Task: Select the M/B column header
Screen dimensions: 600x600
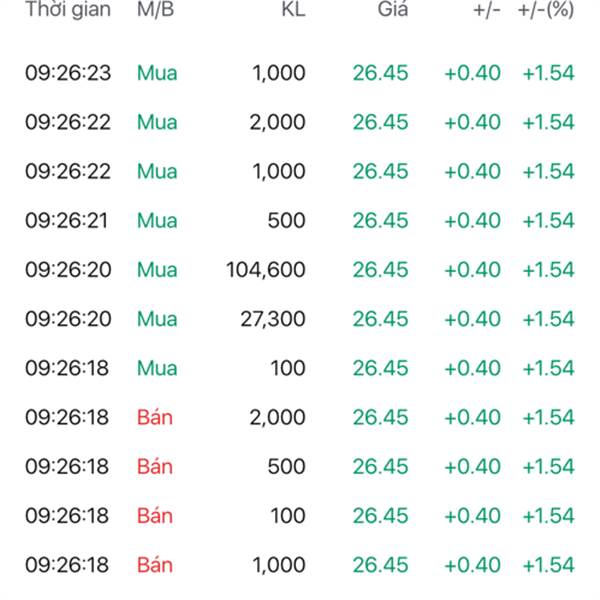Action: coord(156,9)
